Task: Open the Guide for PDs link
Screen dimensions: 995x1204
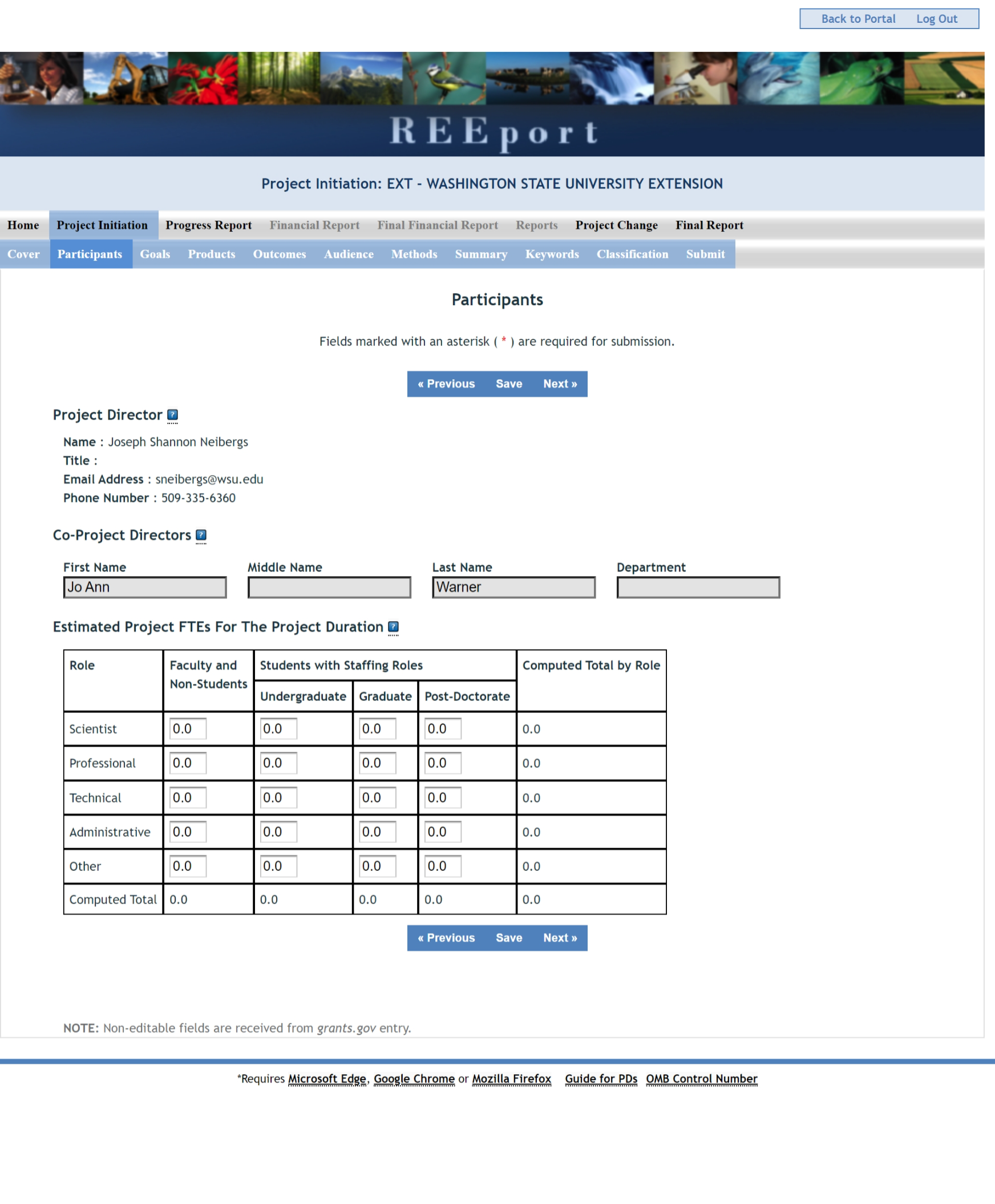Action: [x=601, y=1079]
